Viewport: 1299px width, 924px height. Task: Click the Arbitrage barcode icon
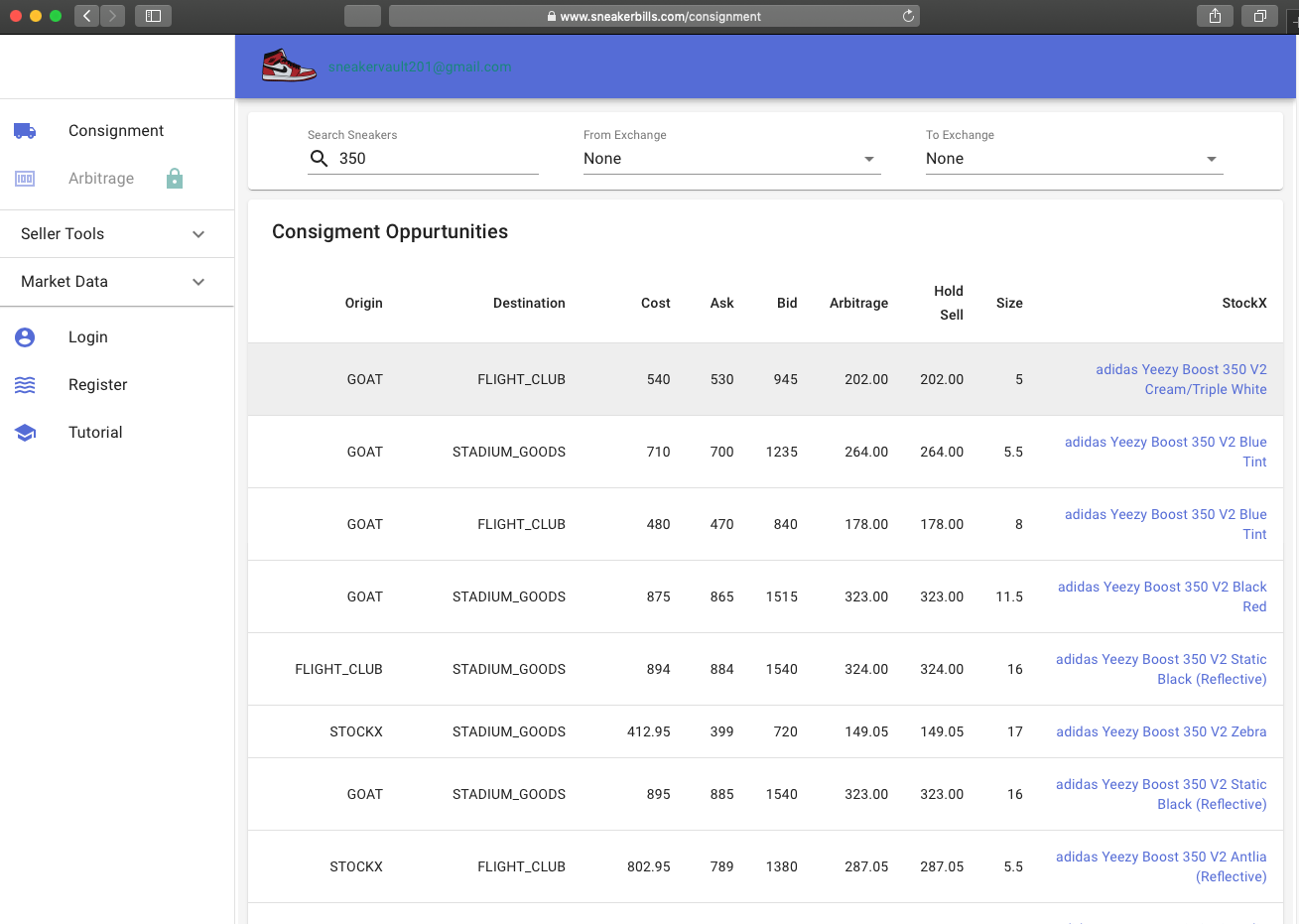(x=25, y=179)
